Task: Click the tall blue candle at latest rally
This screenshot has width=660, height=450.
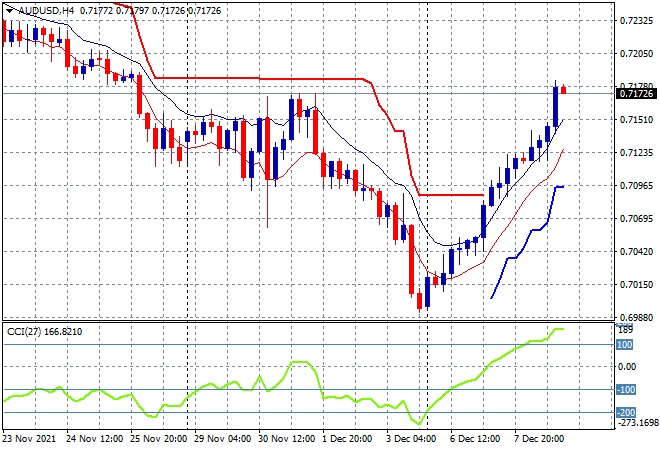Action: [555, 106]
